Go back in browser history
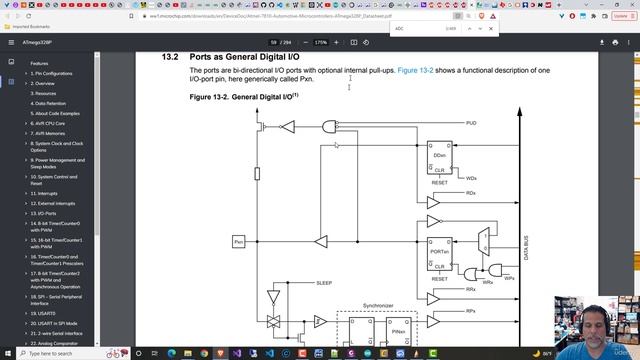 pyautogui.click(x=7, y=16)
